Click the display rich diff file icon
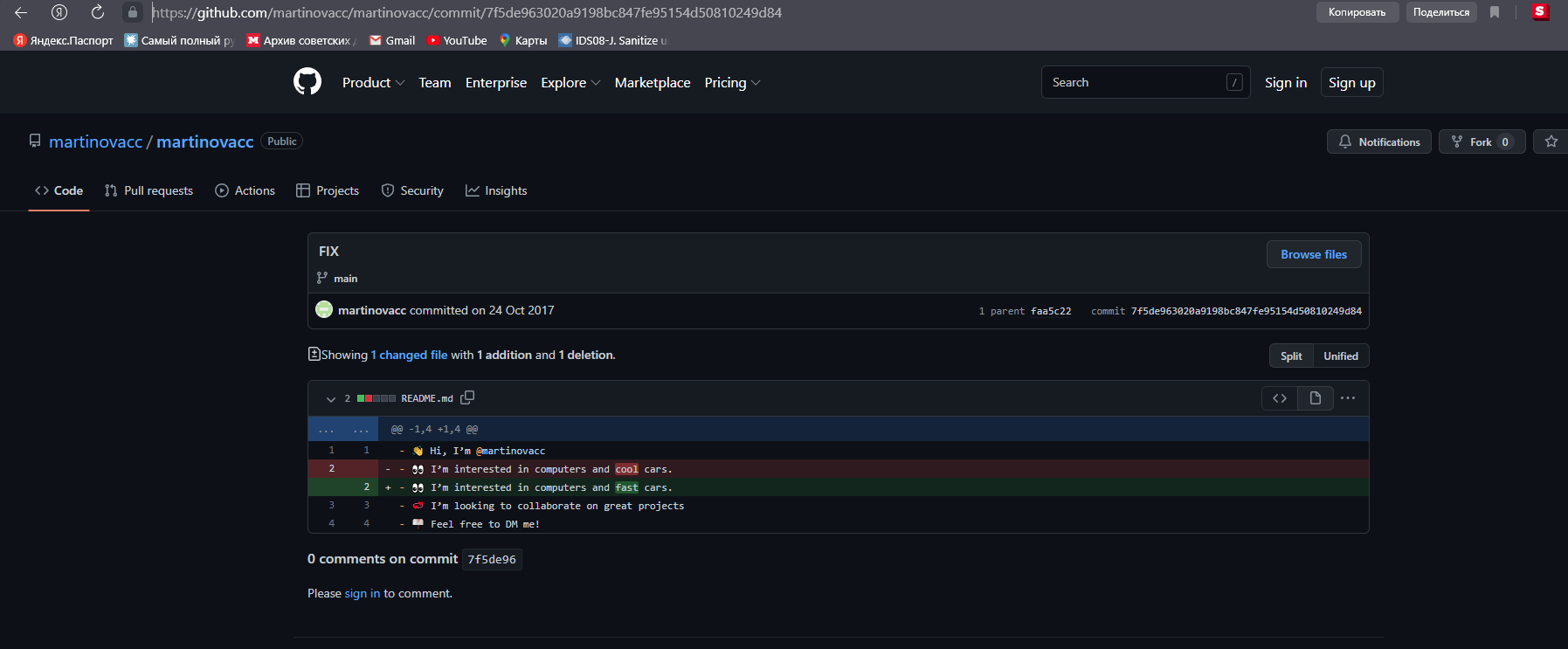Image resolution: width=1568 pixels, height=649 pixels. pos(1316,398)
